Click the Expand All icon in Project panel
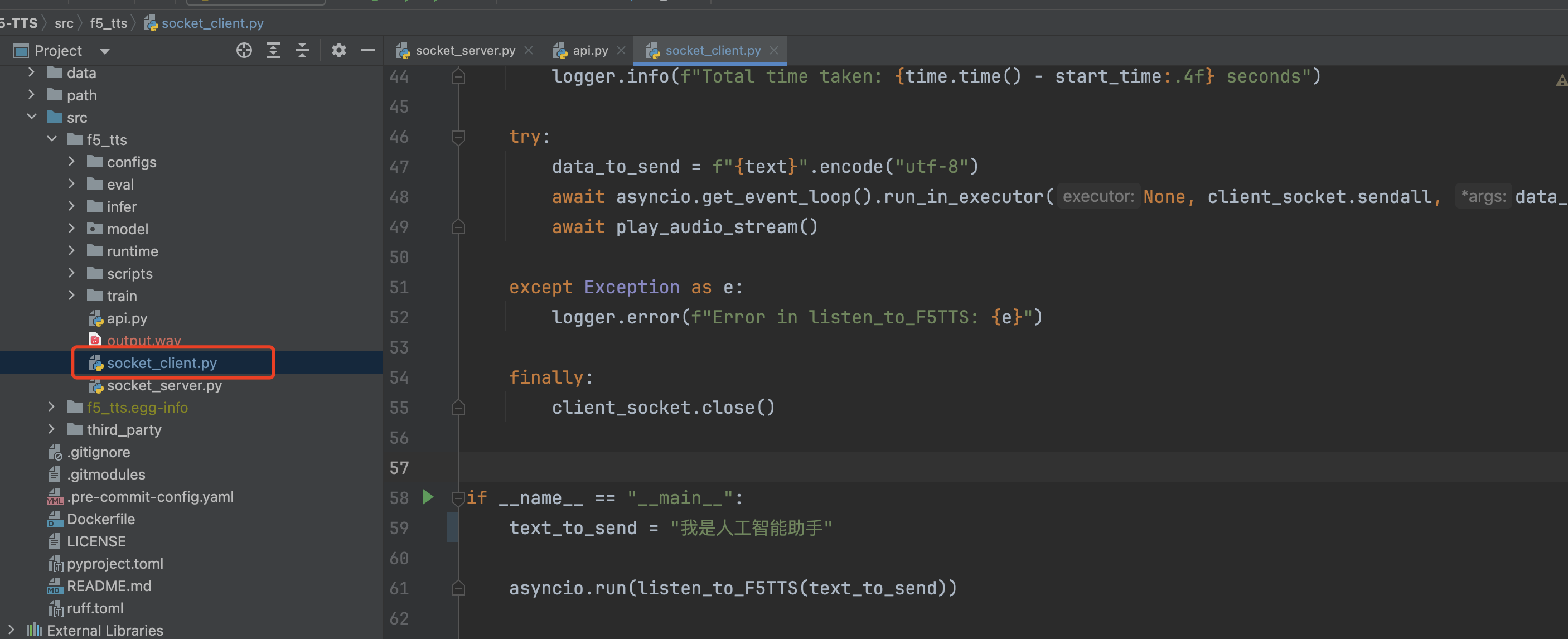The image size is (1568, 639). tap(273, 51)
